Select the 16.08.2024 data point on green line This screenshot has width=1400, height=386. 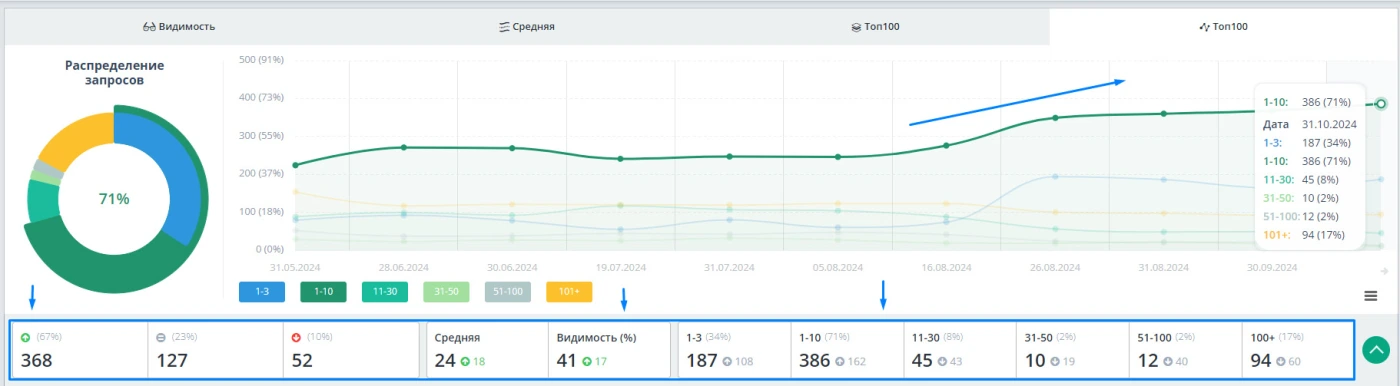click(946, 145)
